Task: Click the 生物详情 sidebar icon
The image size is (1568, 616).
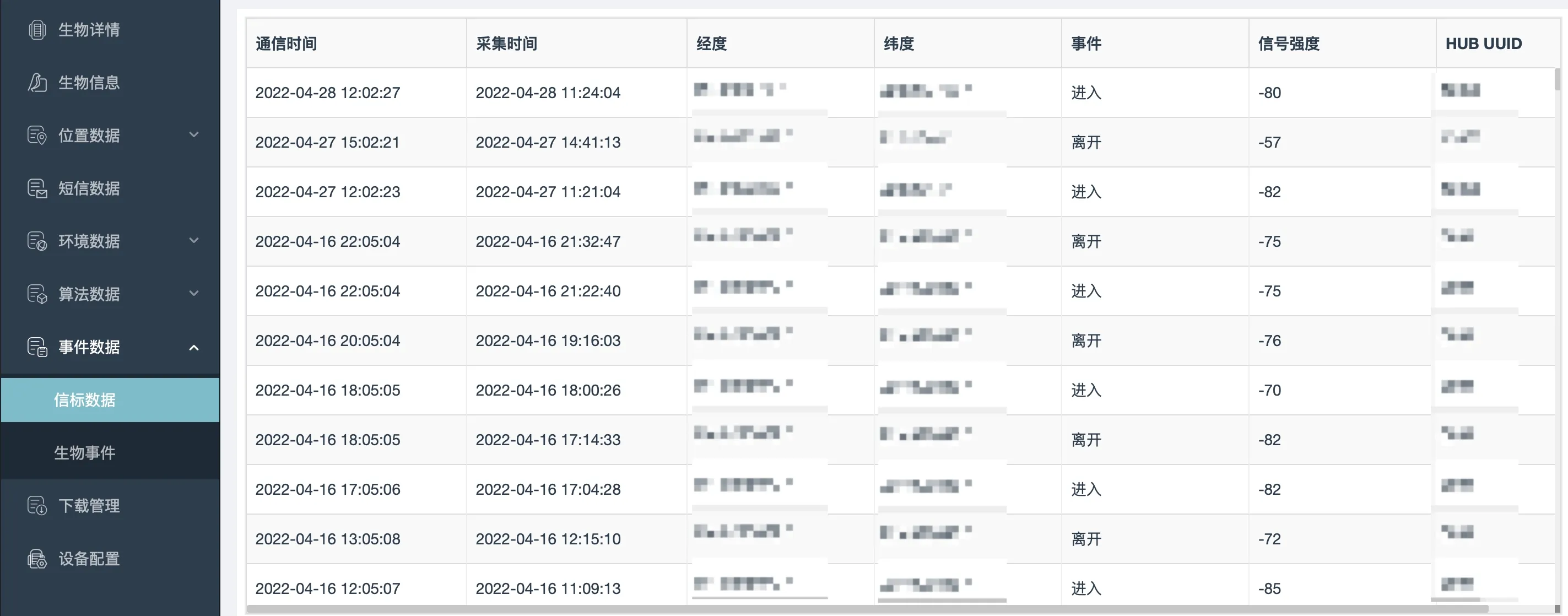Action: (x=37, y=30)
